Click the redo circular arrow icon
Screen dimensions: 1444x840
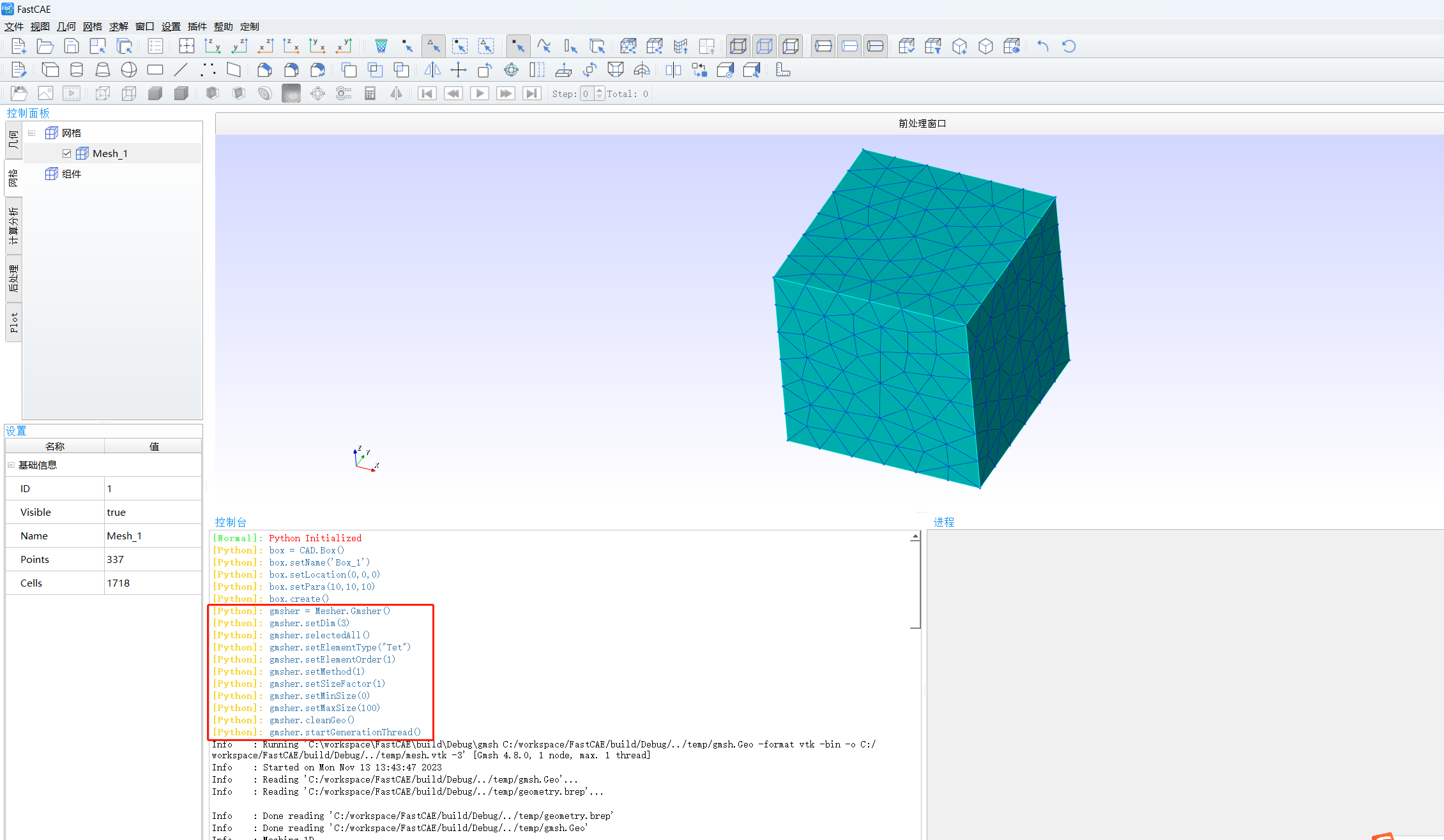pyautogui.click(x=1069, y=46)
